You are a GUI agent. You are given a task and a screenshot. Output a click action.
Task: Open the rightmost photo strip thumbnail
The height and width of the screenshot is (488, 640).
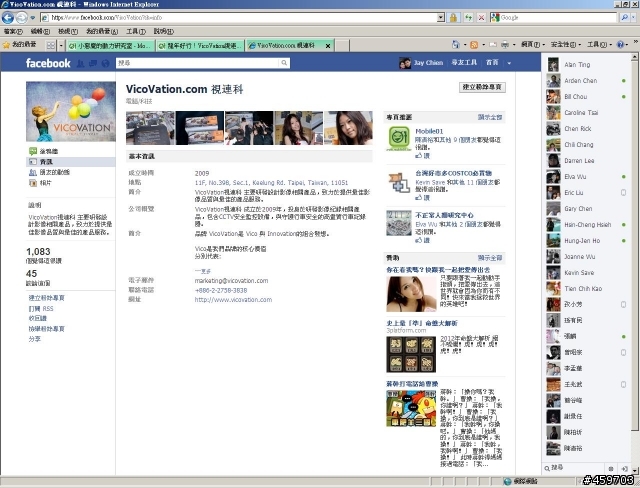tap(348, 128)
